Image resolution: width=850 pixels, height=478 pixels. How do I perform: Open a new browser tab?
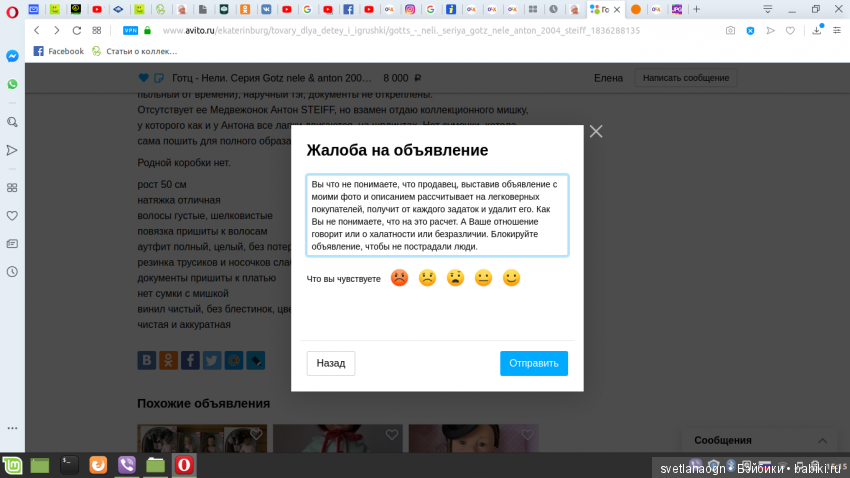(696, 9)
